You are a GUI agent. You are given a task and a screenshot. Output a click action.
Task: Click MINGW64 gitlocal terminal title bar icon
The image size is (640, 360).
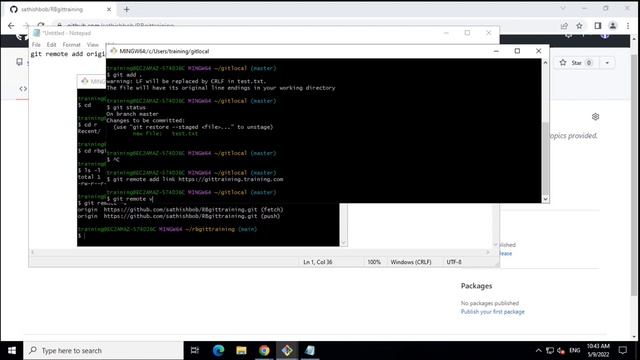[x=114, y=51]
